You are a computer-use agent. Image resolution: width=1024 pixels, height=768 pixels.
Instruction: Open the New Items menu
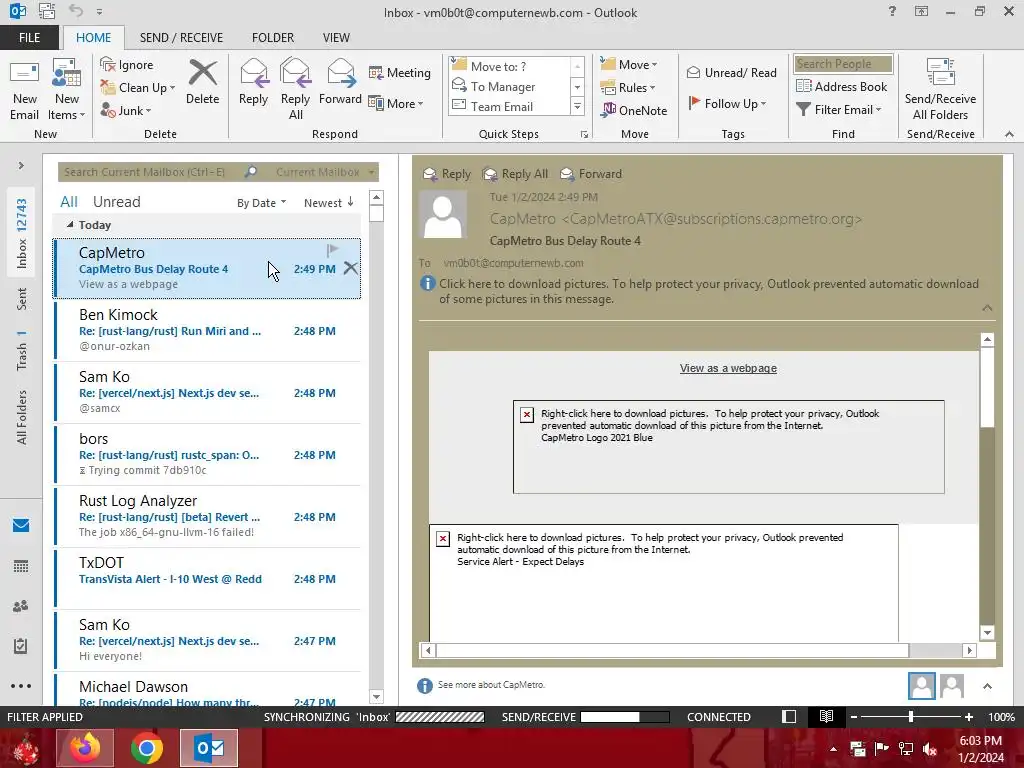coord(67,89)
